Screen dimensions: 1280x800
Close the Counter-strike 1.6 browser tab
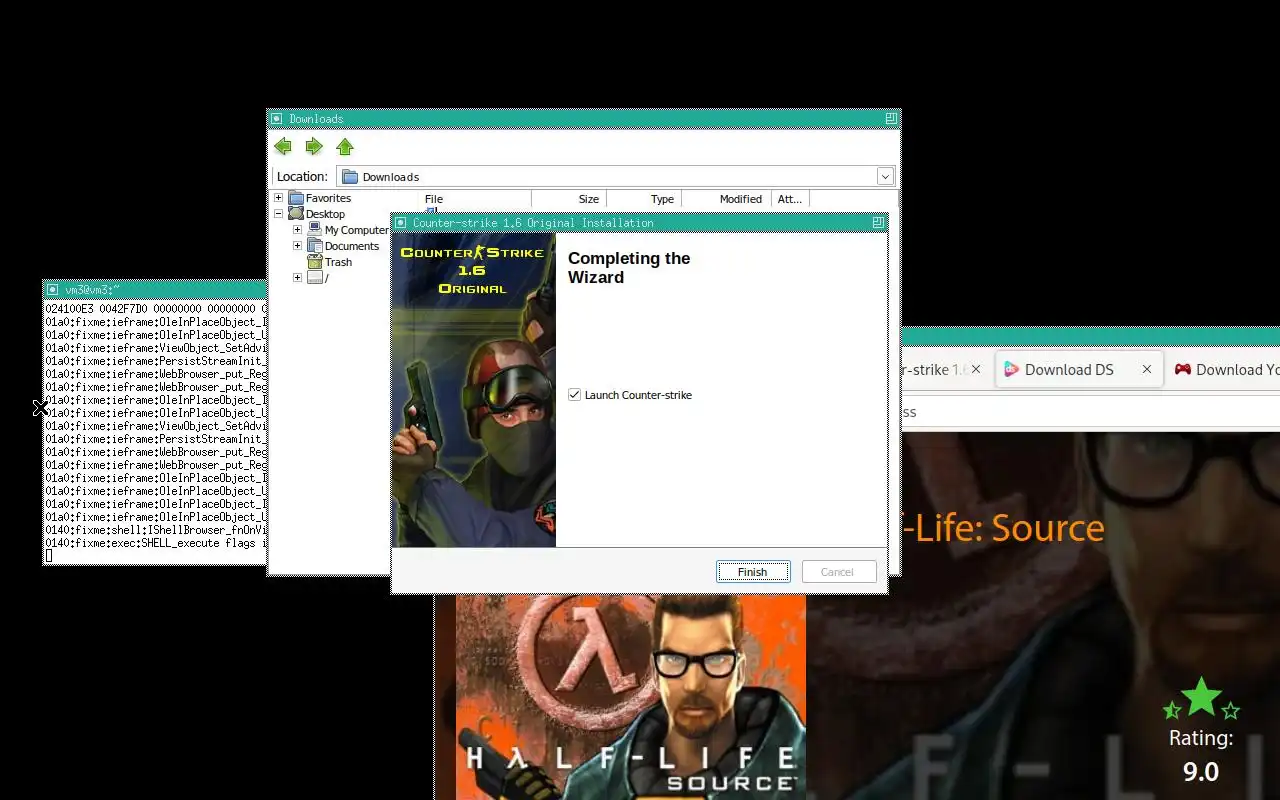click(977, 370)
